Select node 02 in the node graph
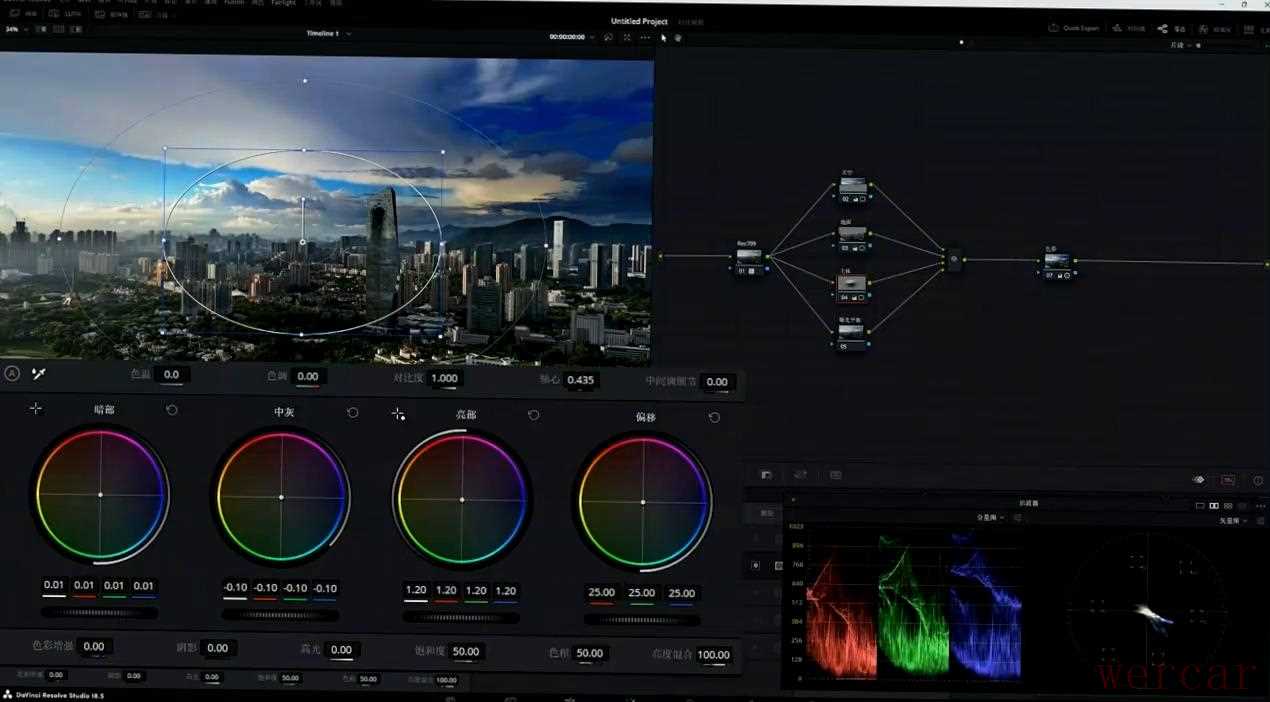The height and width of the screenshot is (702, 1270). point(852,186)
